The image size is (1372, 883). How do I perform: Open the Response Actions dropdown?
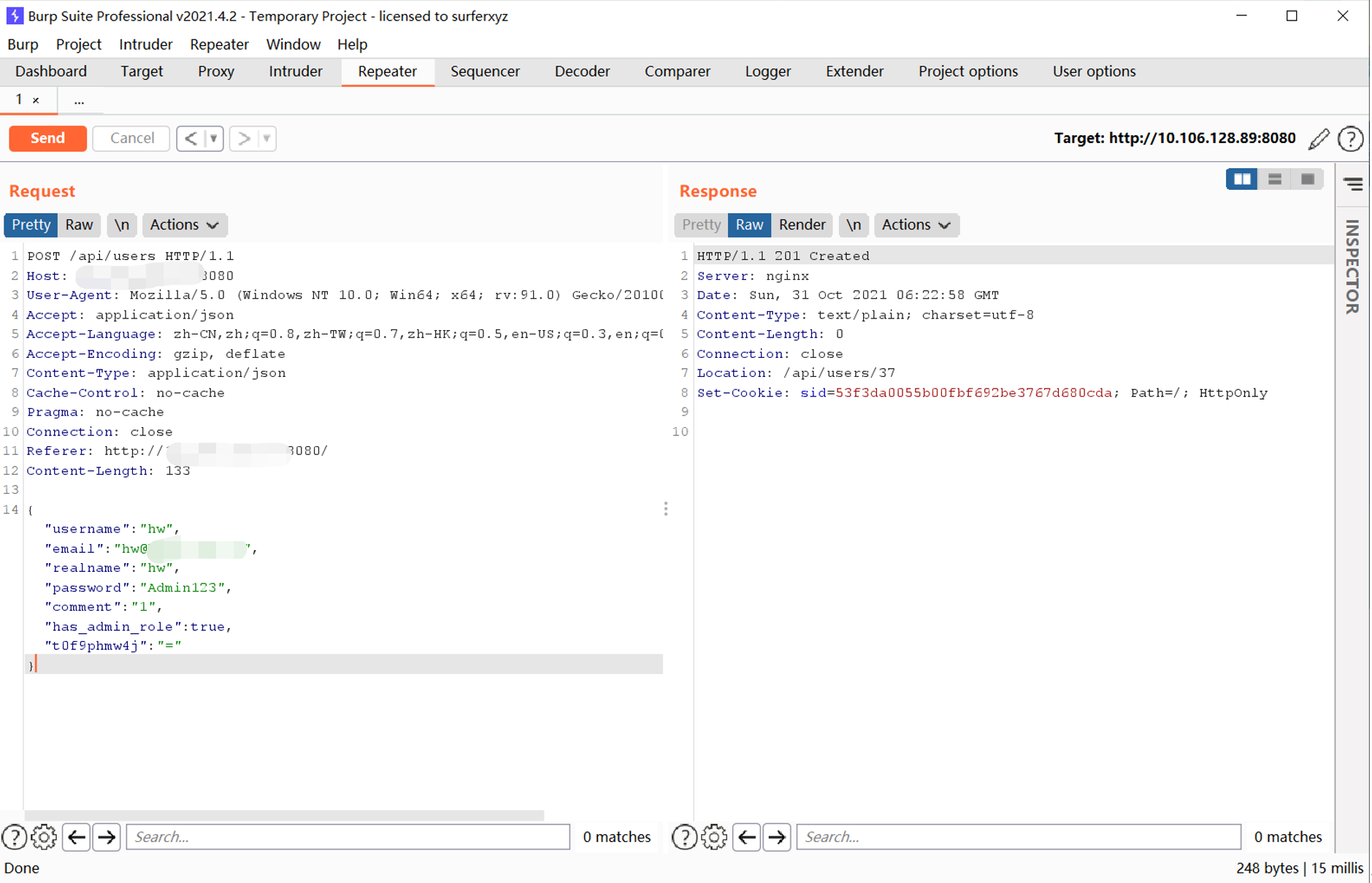click(916, 225)
